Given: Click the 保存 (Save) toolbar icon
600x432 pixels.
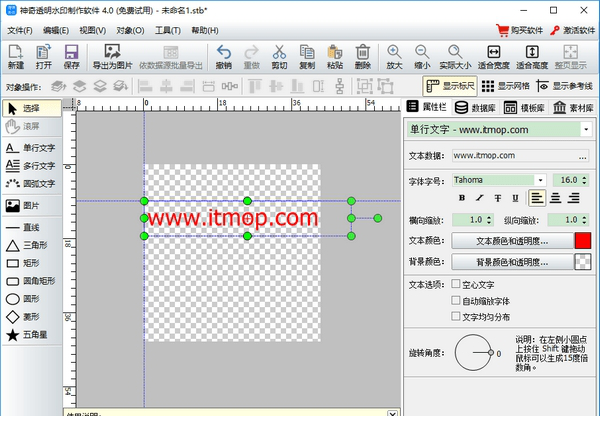Looking at the screenshot, I should click(71, 52).
